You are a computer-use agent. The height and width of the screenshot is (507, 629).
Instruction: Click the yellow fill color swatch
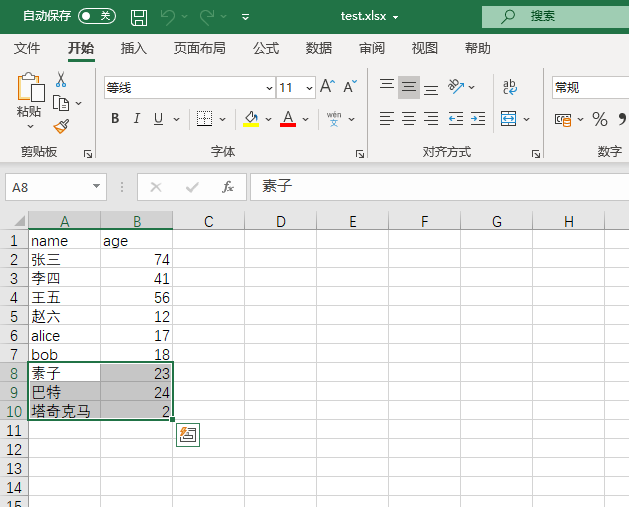[251, 119]
